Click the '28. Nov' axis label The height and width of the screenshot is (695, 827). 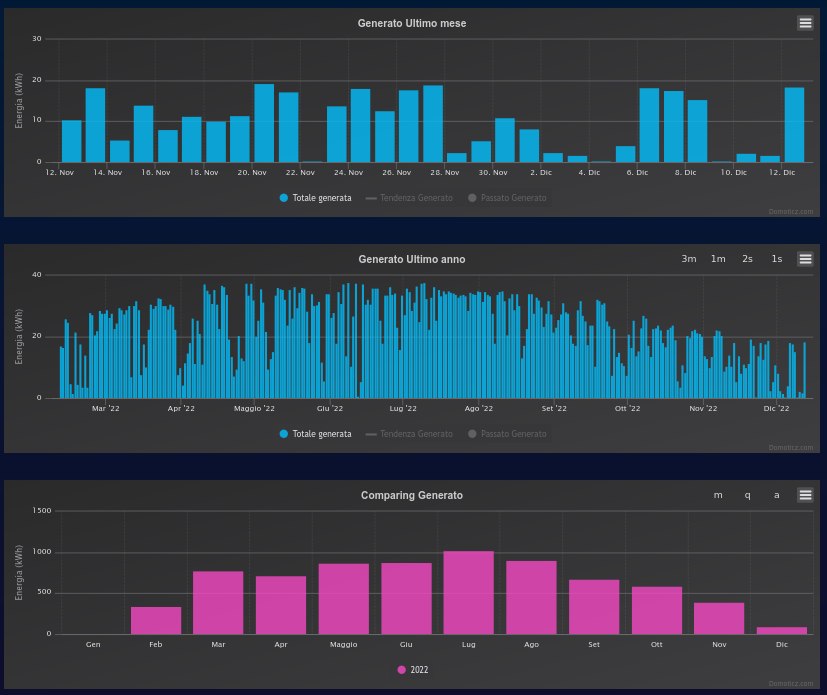coord(445,172)
